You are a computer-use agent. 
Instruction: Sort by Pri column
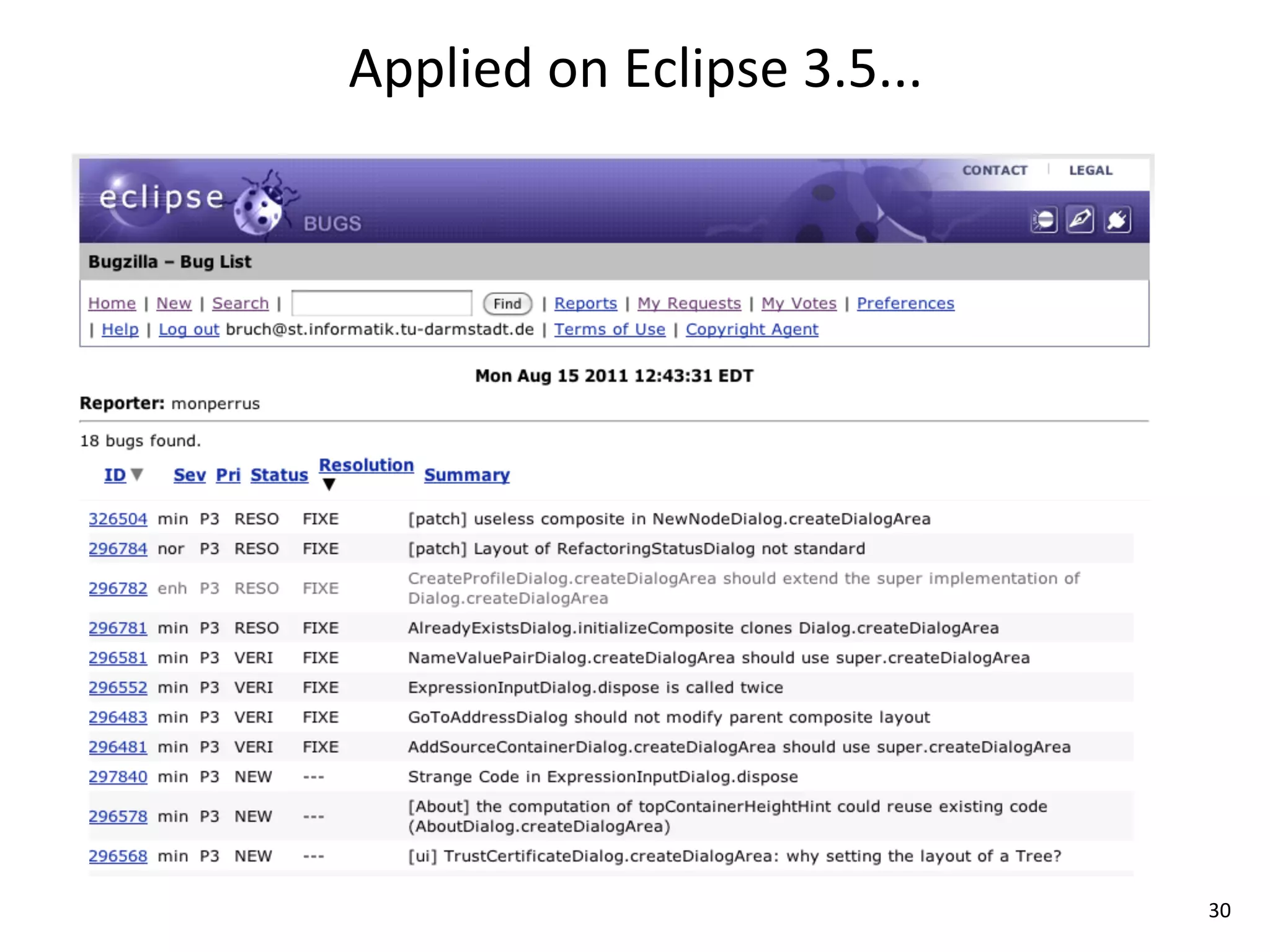(x=228, y=475)
